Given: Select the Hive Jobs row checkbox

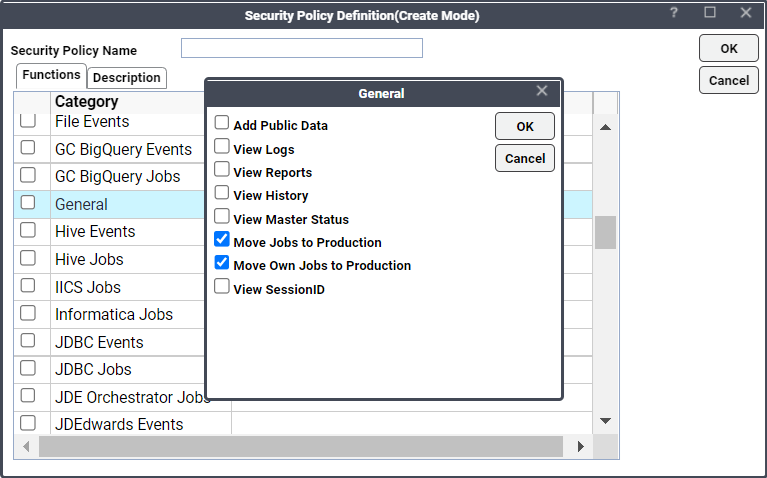Looking at the screenshot, I should click(x=29, y=259).
